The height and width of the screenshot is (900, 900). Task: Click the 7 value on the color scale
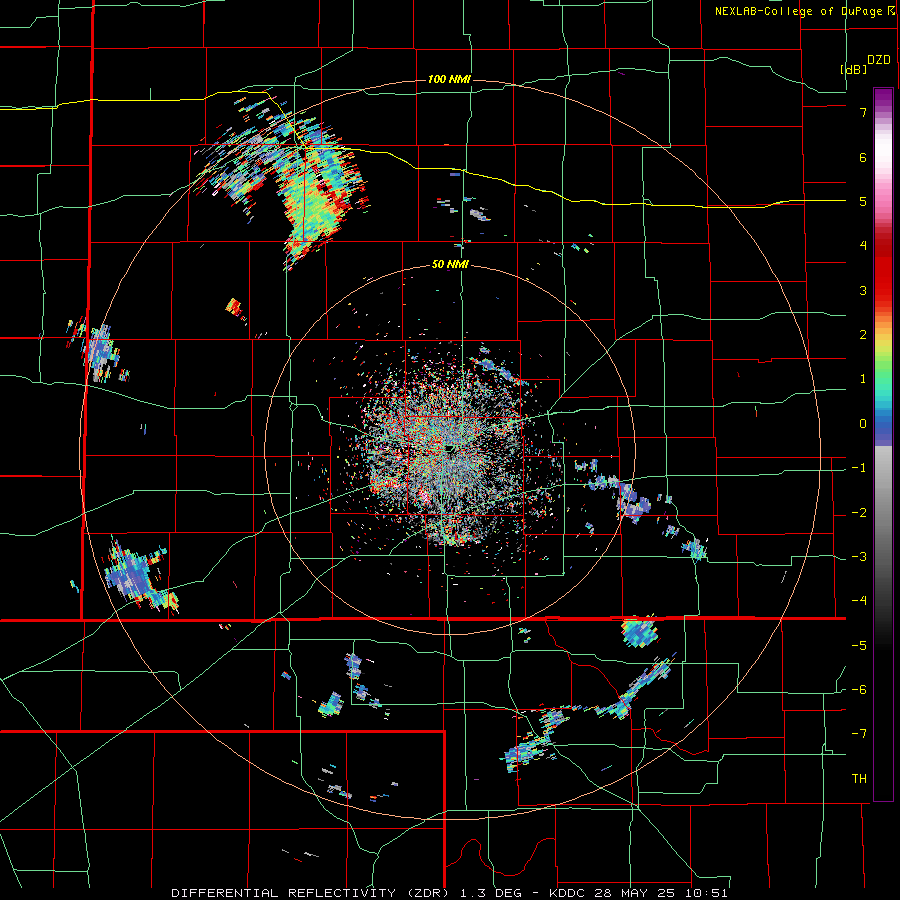tap(863, 112)
